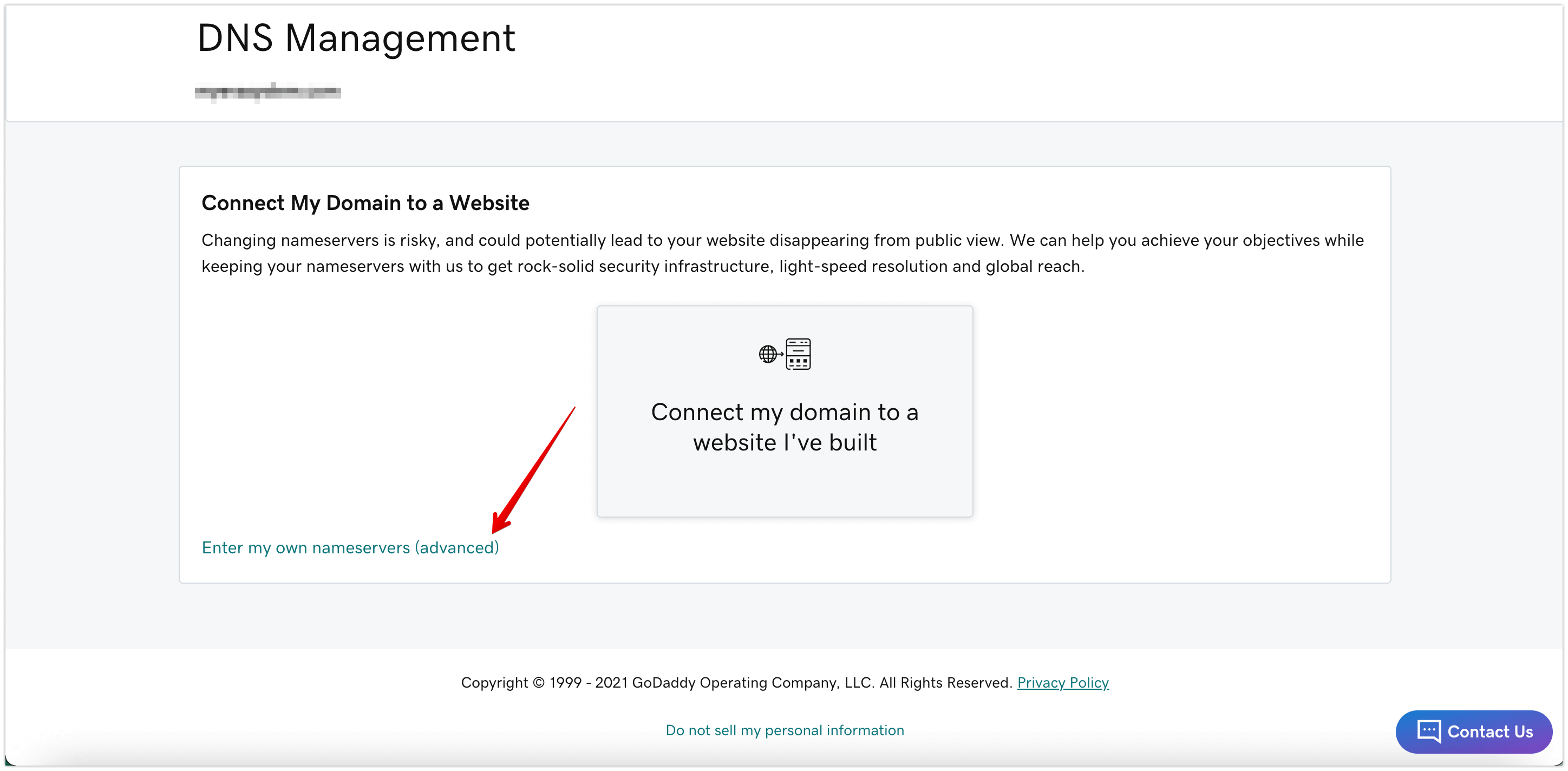Open the Contact Us chat button
Screen dimensions: 1568x771
pos(1474,731)
